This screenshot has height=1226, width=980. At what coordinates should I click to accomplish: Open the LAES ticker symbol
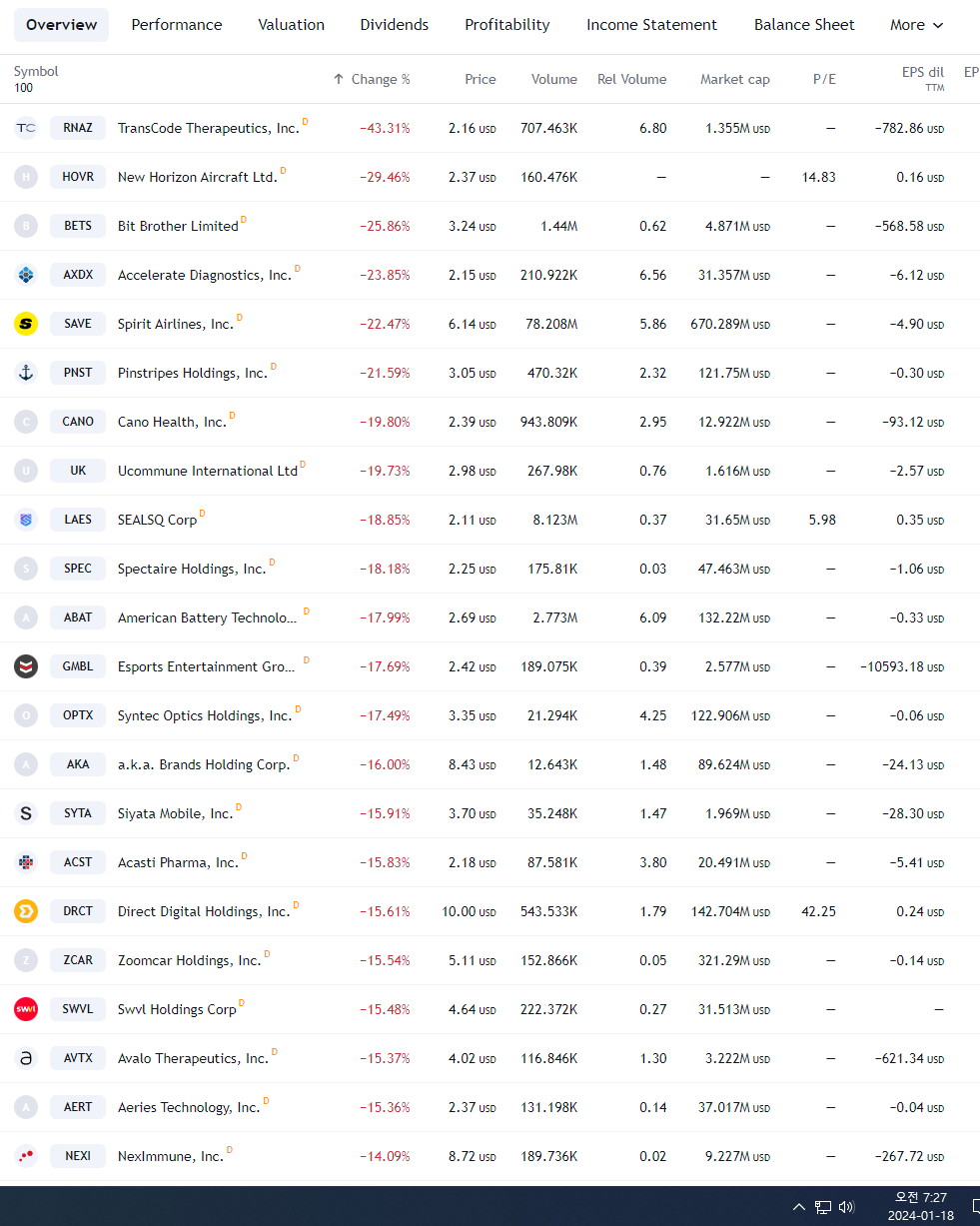coord(78,520)
